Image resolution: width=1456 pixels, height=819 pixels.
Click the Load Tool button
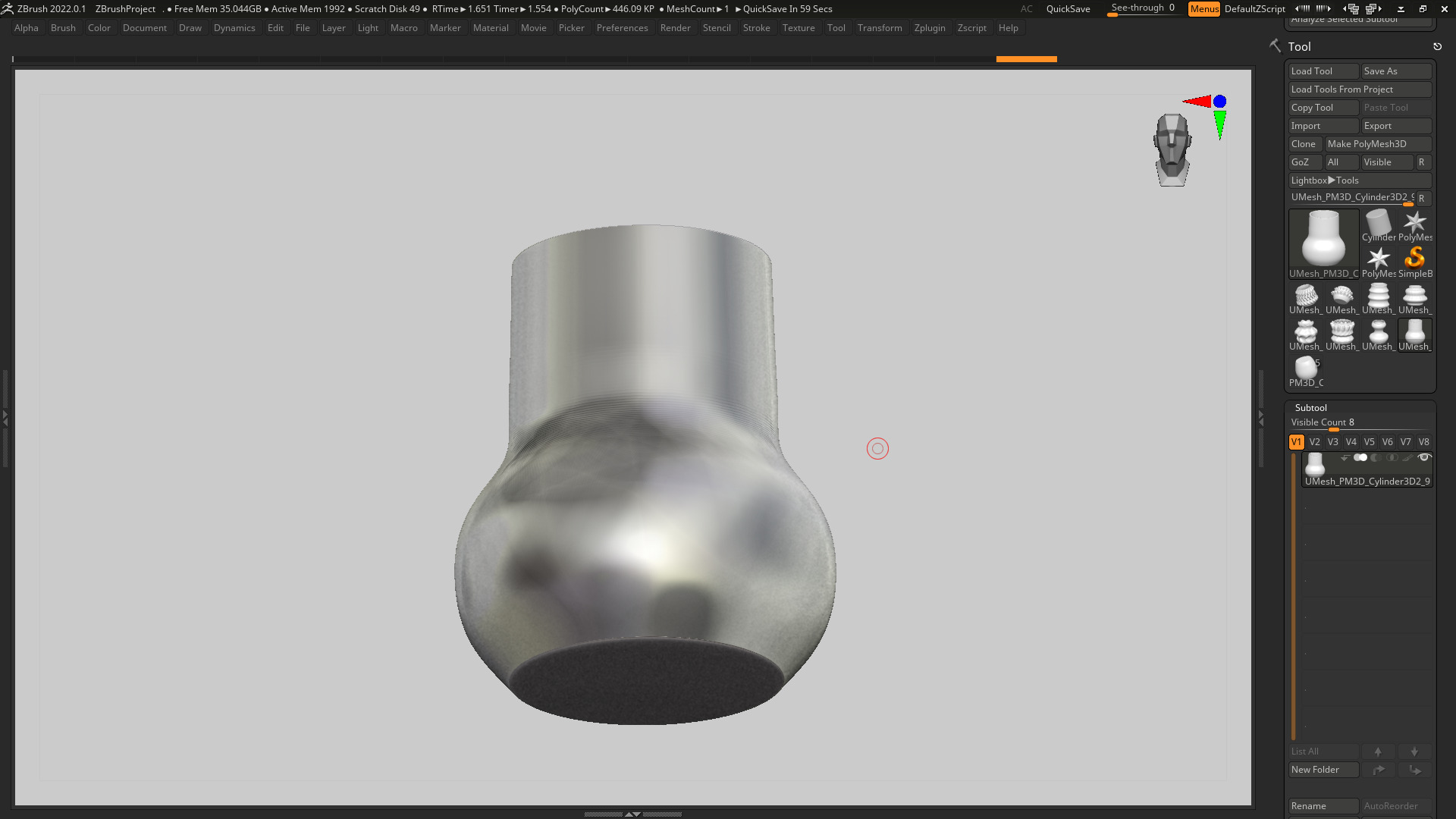pyautogui.click(x=1323, y=71)
